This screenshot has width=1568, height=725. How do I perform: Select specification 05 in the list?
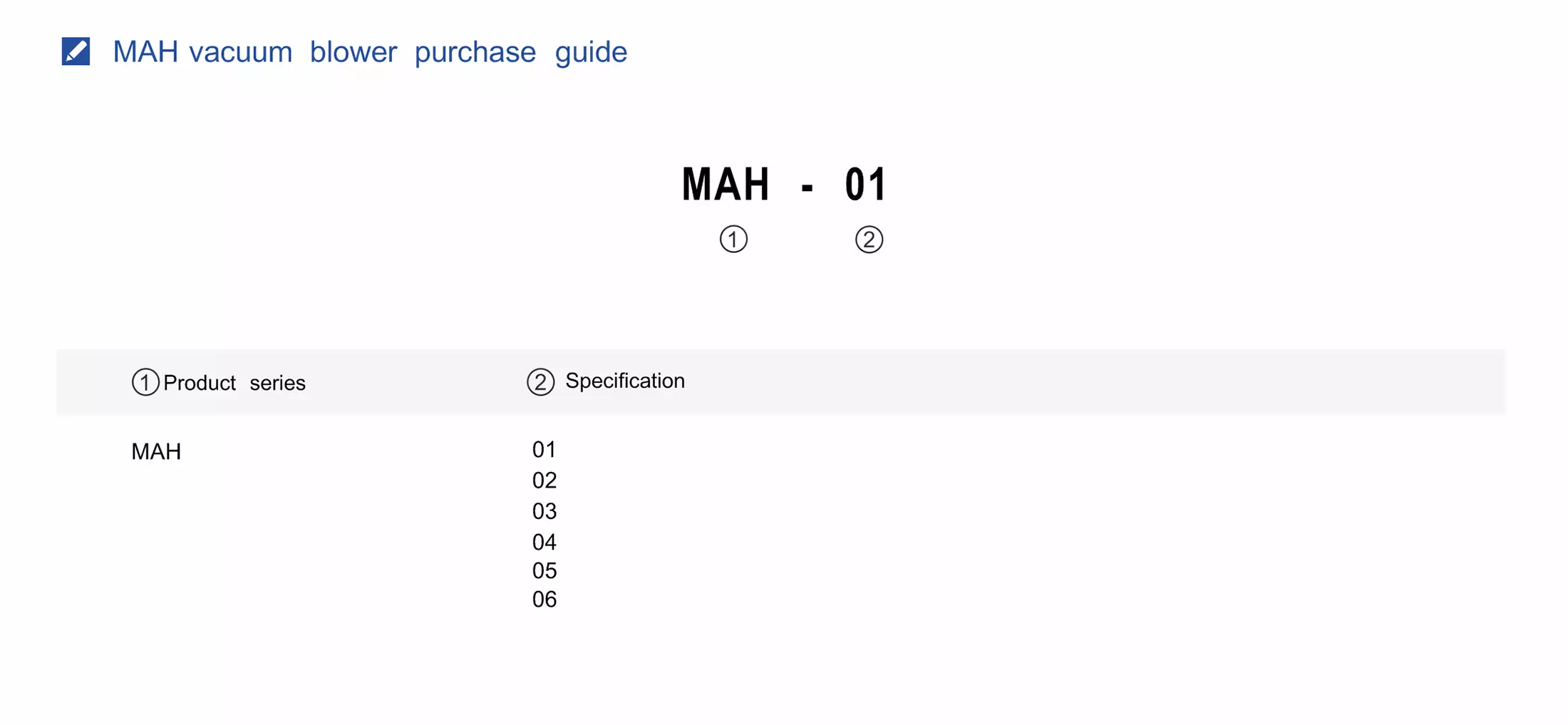545,570
